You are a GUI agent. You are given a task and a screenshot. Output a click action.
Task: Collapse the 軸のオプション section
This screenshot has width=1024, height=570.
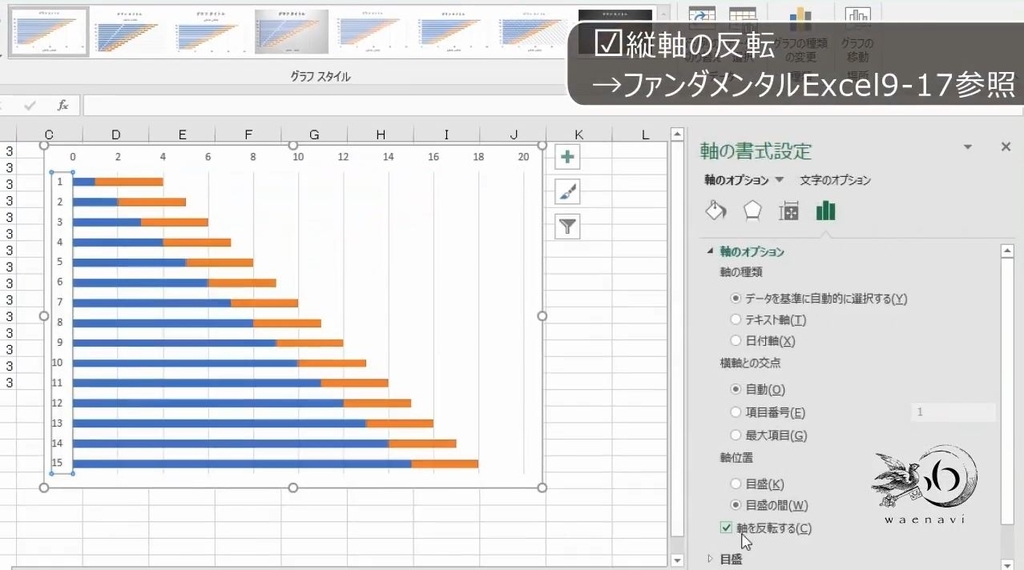711,251
